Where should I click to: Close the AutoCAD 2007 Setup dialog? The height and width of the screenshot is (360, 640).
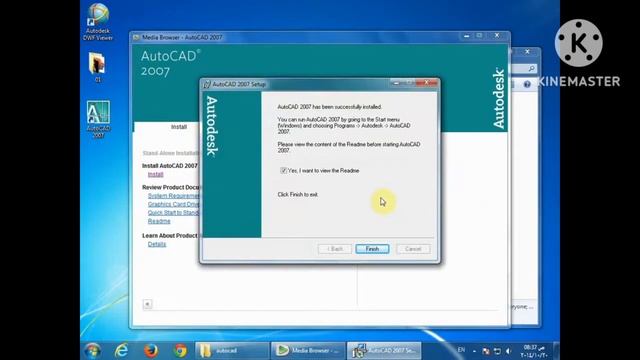426,83
